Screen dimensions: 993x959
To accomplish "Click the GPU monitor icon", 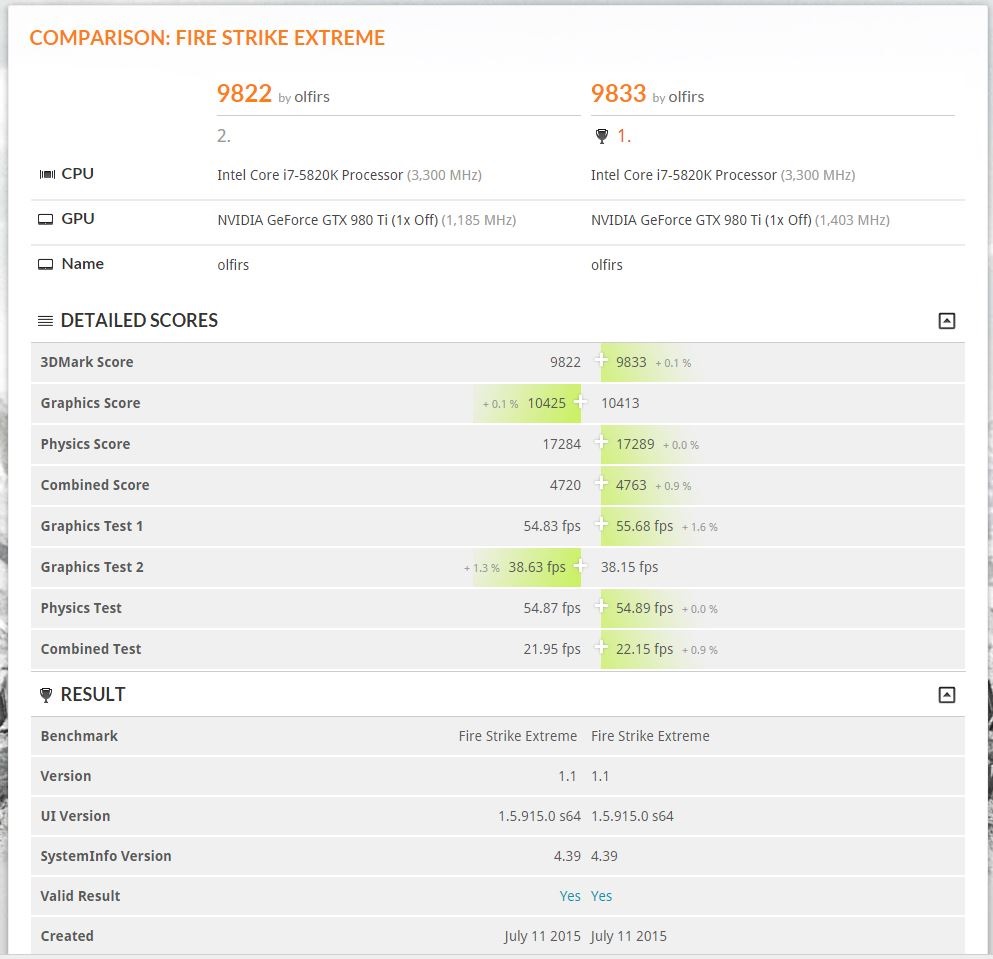I will (x=46, y=219).
